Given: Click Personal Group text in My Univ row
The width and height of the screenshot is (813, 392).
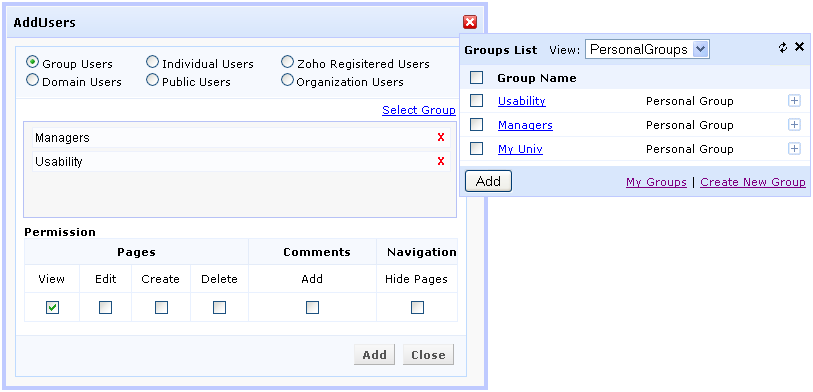Looking at the screenshot, I should click(x=690, y=149).
